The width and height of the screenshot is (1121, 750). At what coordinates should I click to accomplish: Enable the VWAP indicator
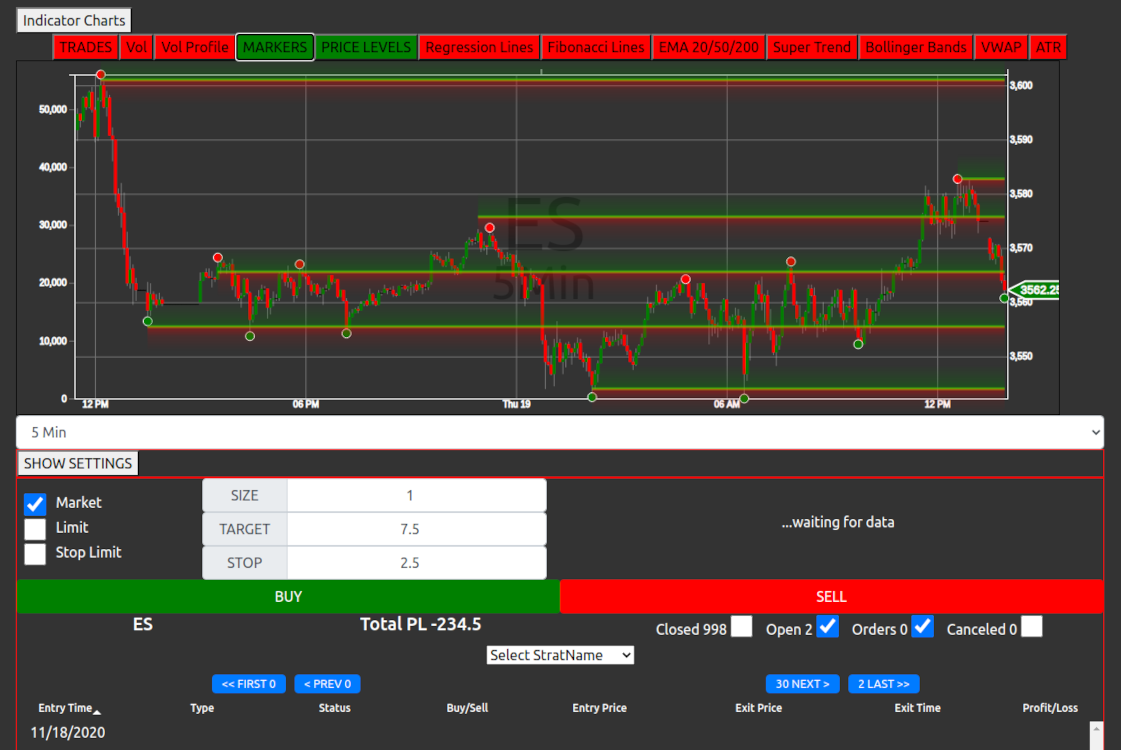pyautogui.click(x=1001, y=47)
